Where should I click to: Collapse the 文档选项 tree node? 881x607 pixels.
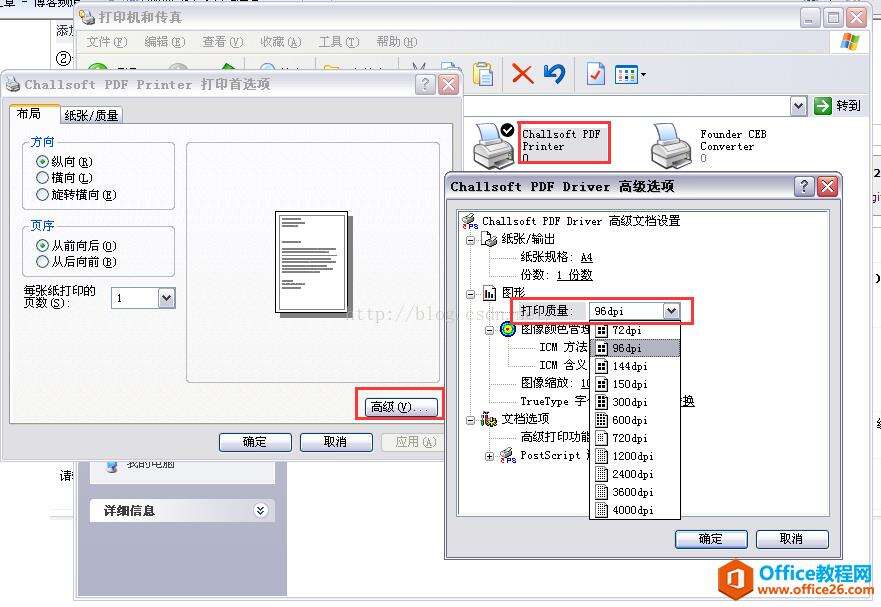[x=470, y=420]
